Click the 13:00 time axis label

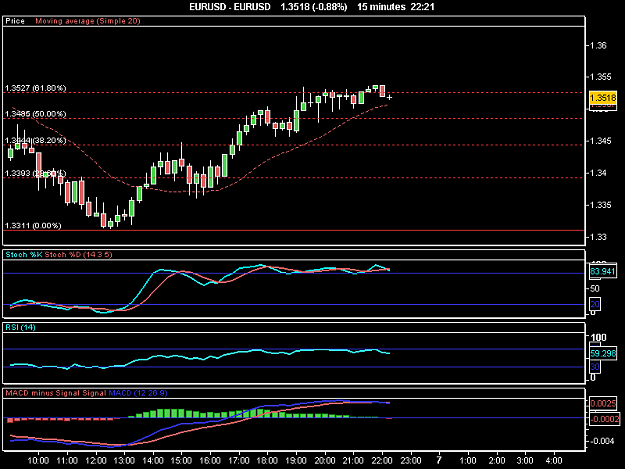[x=124, y=461]
